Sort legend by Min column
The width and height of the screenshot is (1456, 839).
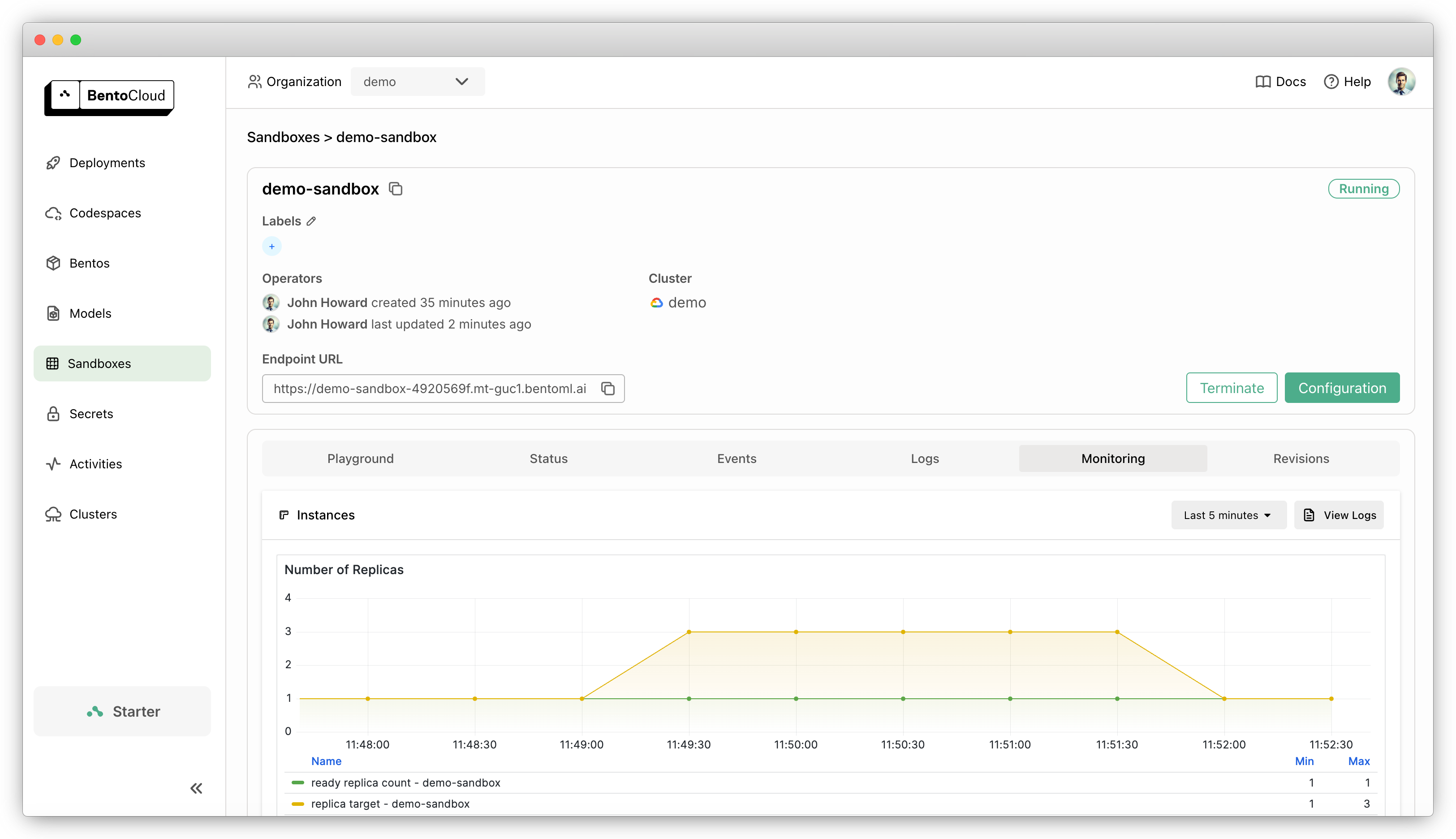tap(1304, 761)
